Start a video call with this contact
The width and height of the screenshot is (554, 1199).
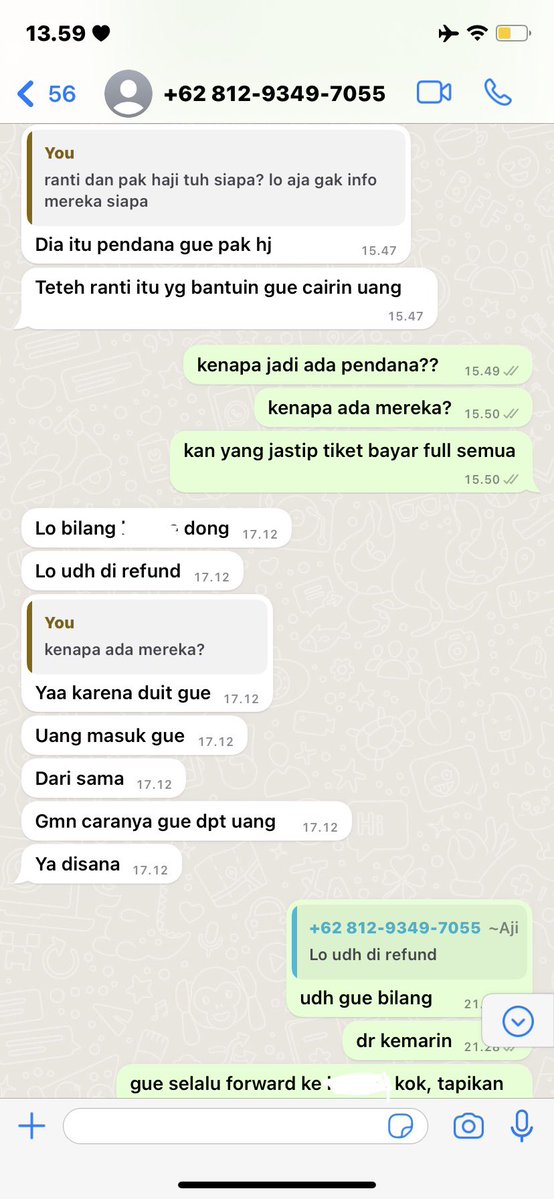coord(434,93)
